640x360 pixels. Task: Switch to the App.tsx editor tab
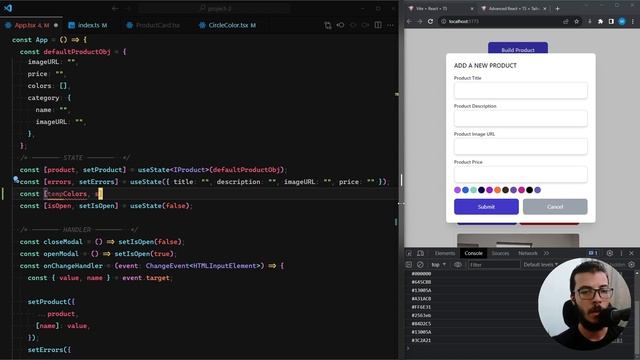tap(31, 25)
